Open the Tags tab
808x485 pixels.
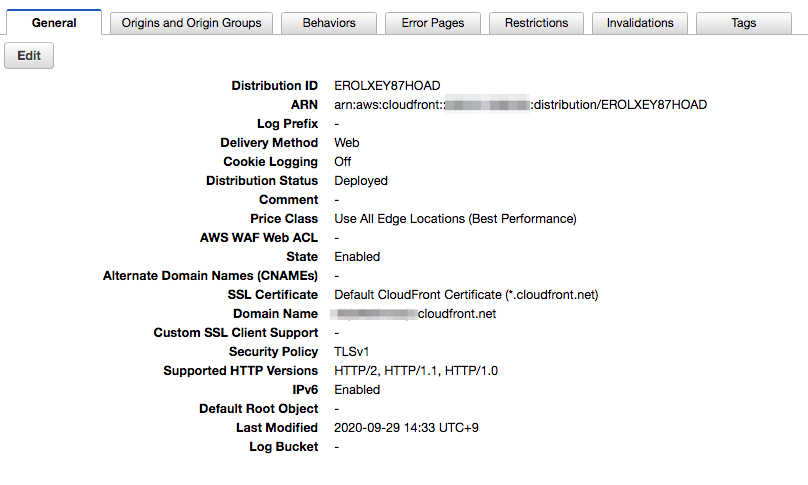click(744, 23)
